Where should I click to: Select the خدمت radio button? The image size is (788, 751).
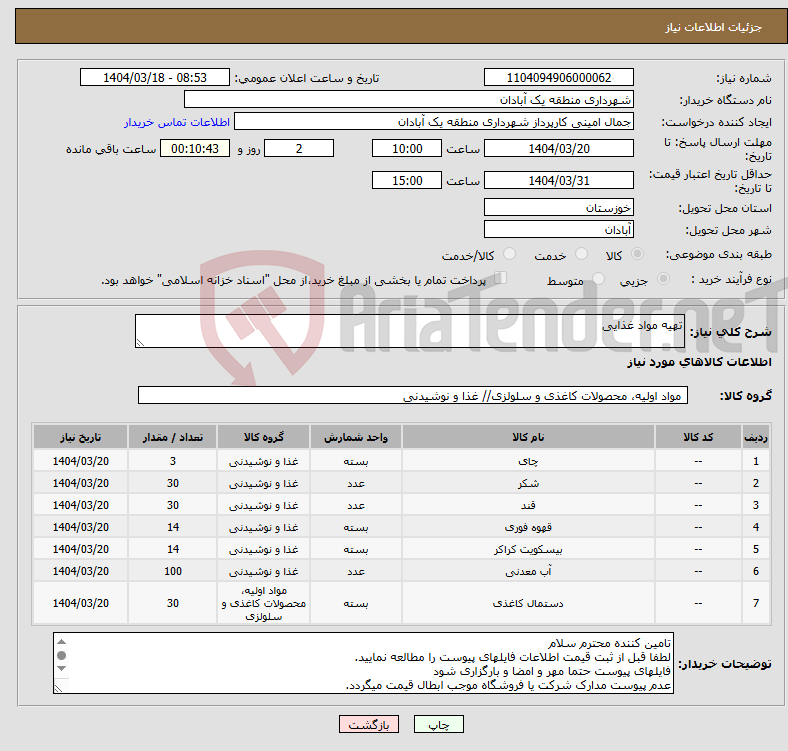click(x=581, y=254)
